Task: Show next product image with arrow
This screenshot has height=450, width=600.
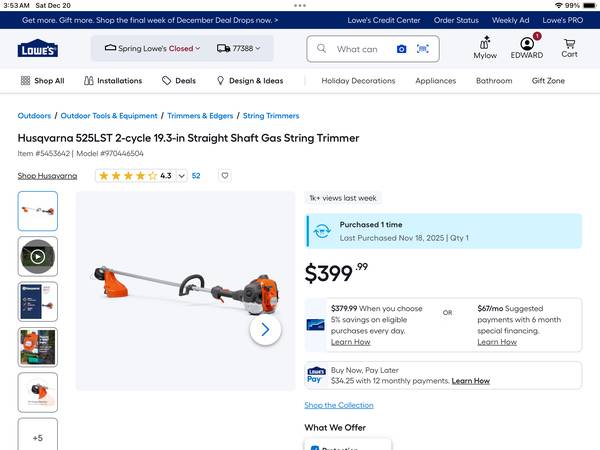Action: tap(265, 329)
